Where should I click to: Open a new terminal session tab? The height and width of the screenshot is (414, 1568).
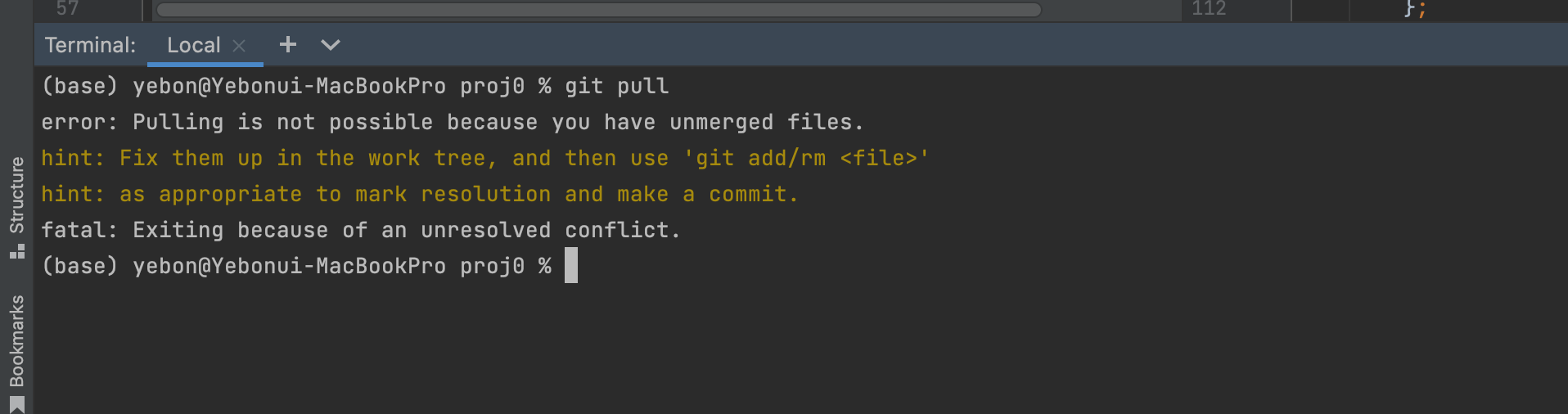(287, 45)
